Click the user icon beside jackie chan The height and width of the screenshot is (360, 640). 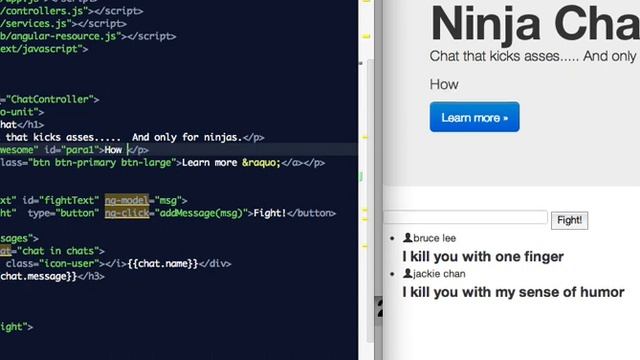click(407, 273)
